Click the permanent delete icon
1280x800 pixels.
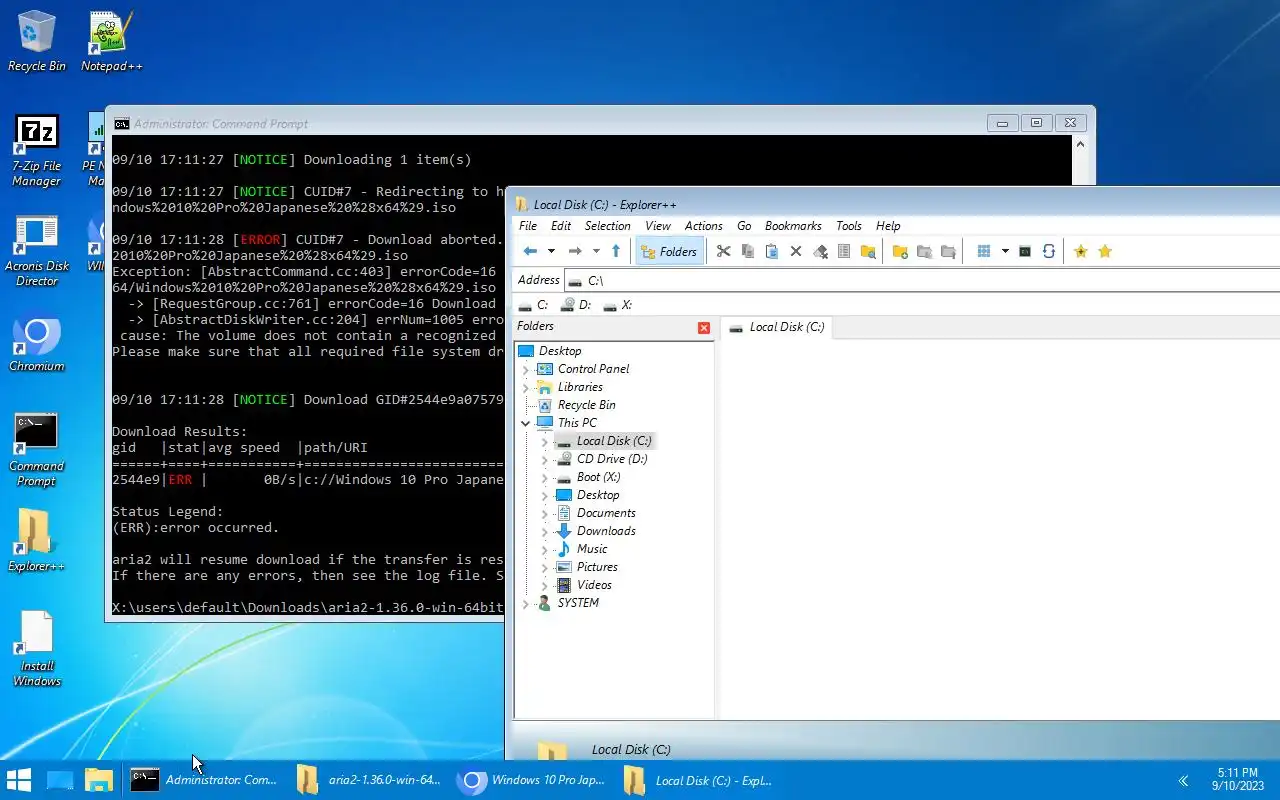820,251
